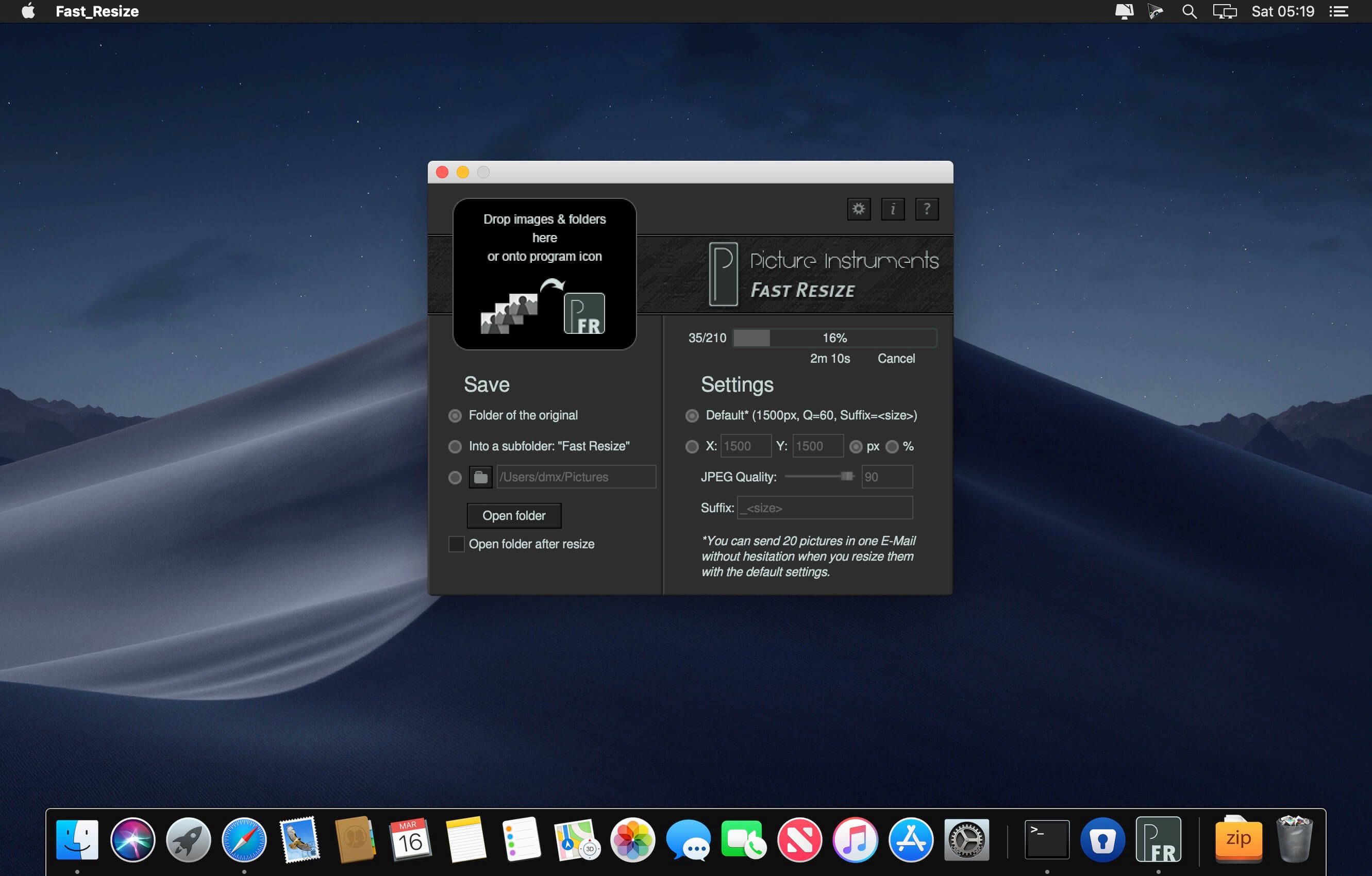Open the displays menu bar icon
1372x876 pixels.
coord(1225,11)
